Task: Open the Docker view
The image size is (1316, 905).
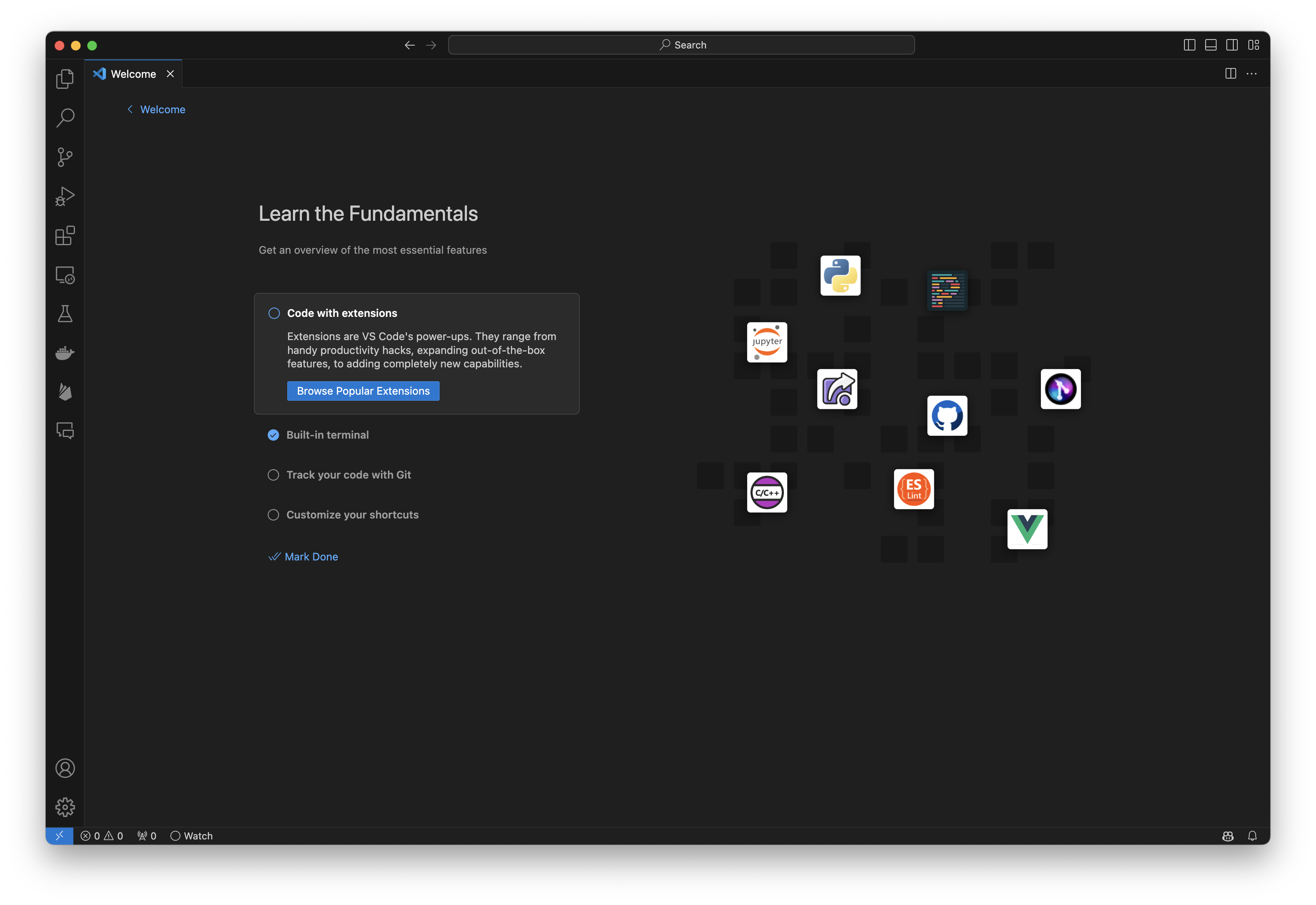Action: 65,353
